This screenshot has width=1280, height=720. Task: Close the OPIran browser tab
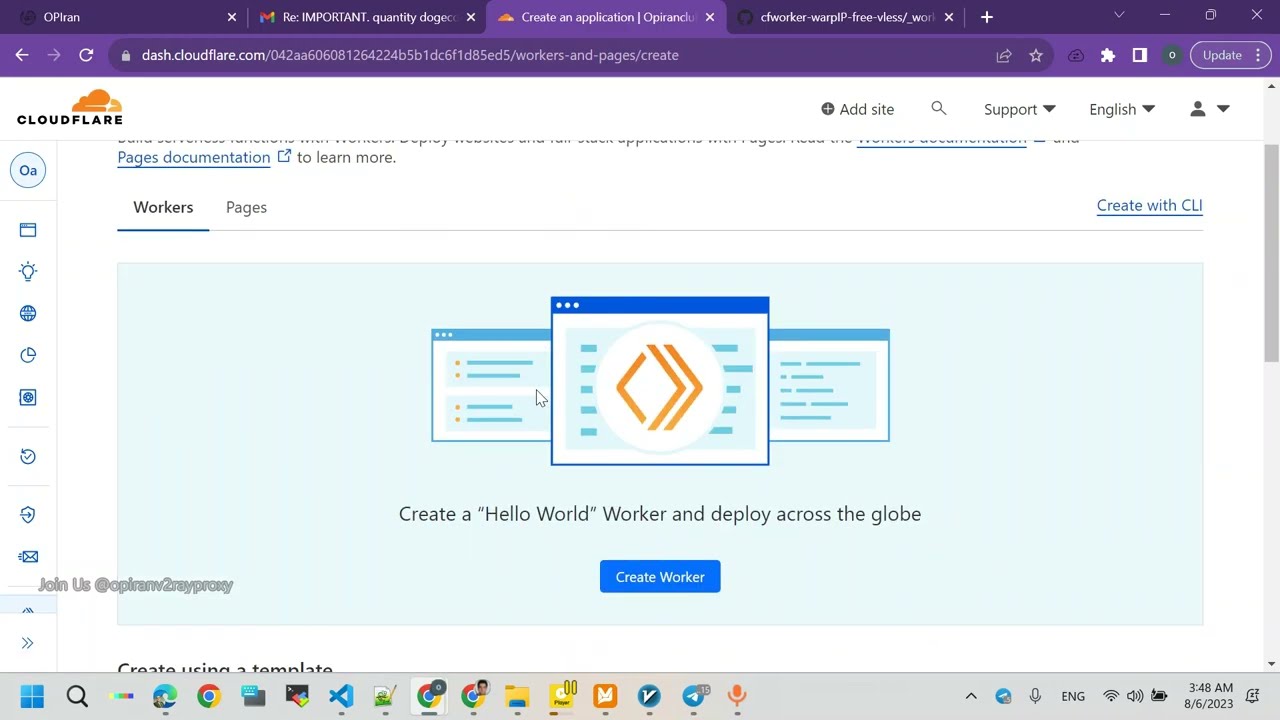pos(232,17)
